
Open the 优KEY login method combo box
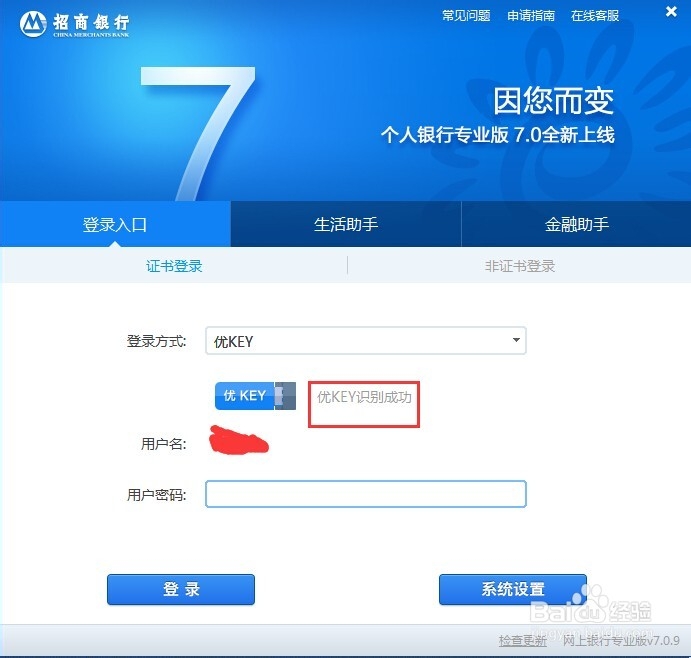(x=366, y=340)
